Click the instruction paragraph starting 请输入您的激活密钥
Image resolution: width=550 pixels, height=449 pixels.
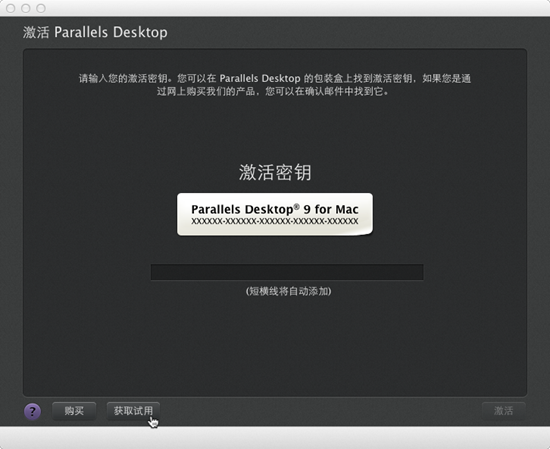[x=275, y=85]
